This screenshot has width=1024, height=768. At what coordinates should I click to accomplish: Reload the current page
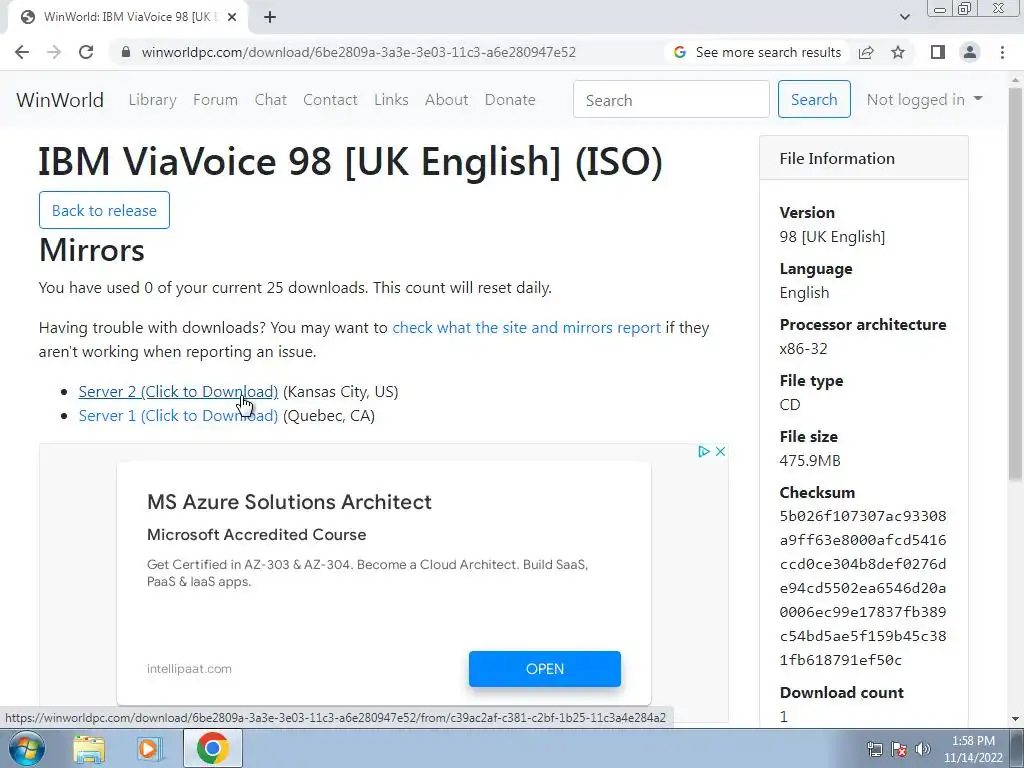pyautogui.click(x=86, y=52)
